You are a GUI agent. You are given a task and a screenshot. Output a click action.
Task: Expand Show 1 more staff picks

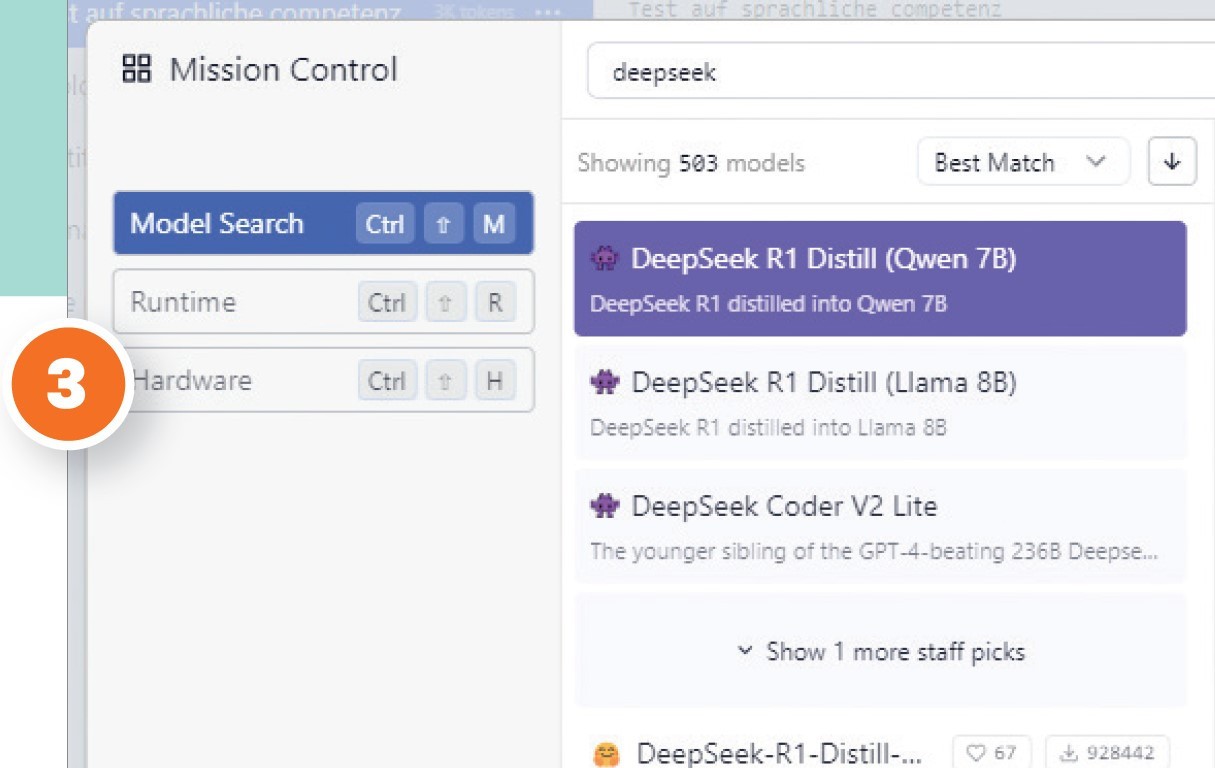[880, 651]
